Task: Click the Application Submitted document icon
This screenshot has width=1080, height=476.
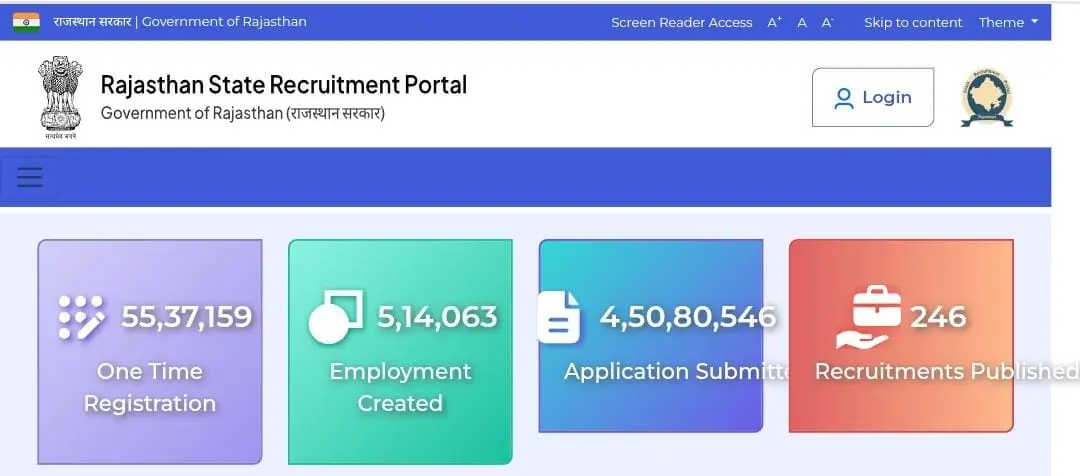Action: pyautogui.click(x=559, y=317)
